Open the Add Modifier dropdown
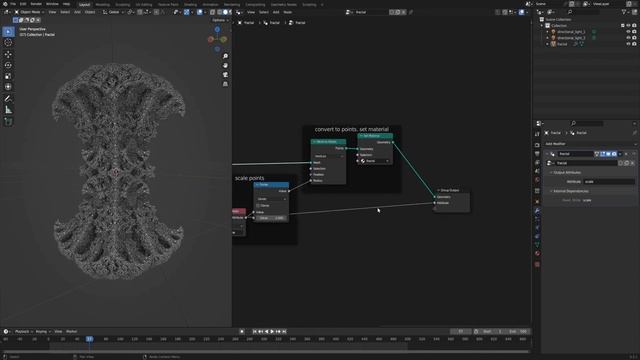Viewport: 640px width, 360px height. 590,144
